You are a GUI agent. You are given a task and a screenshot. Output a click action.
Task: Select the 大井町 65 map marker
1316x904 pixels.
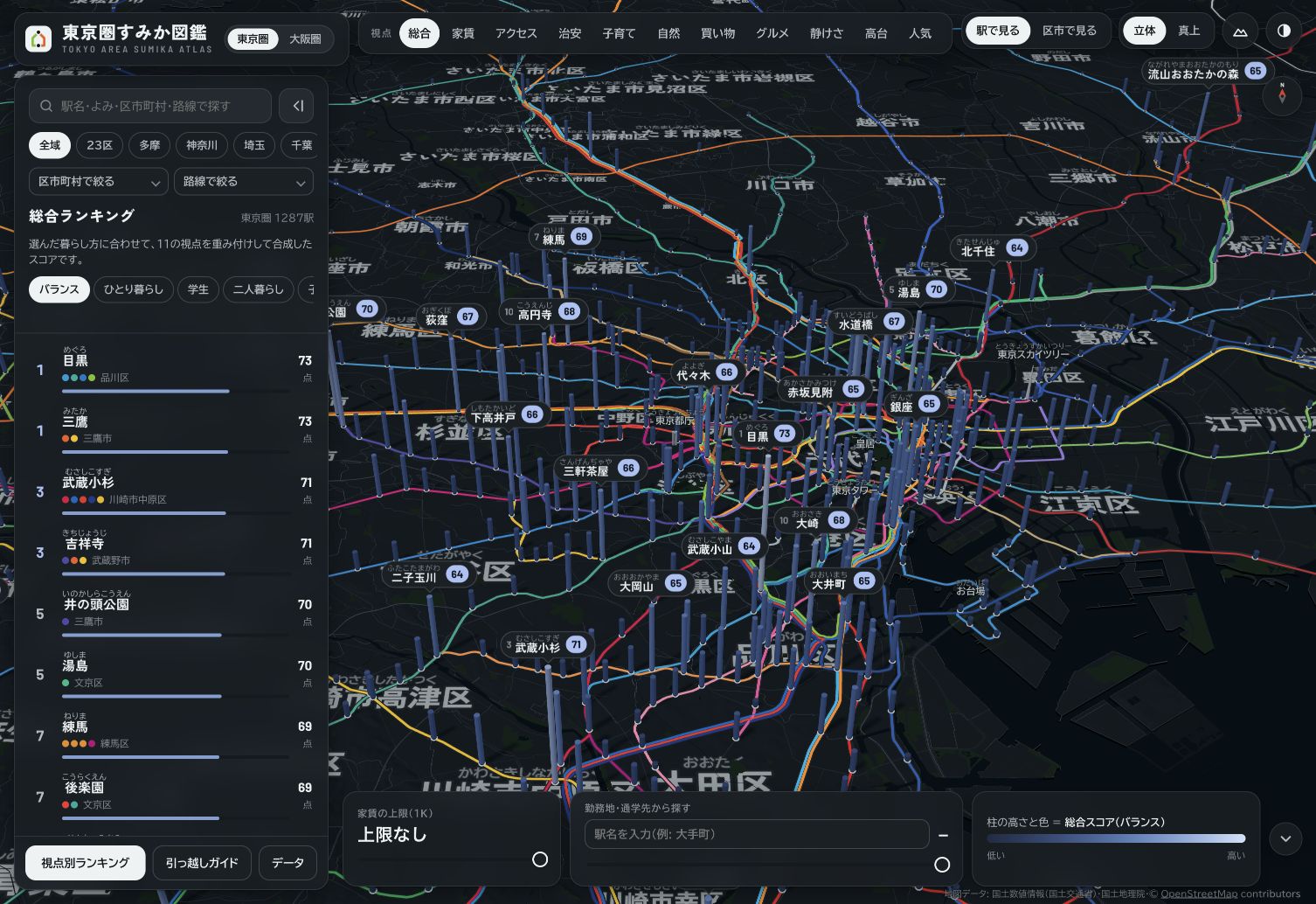[x=842, y=581]
